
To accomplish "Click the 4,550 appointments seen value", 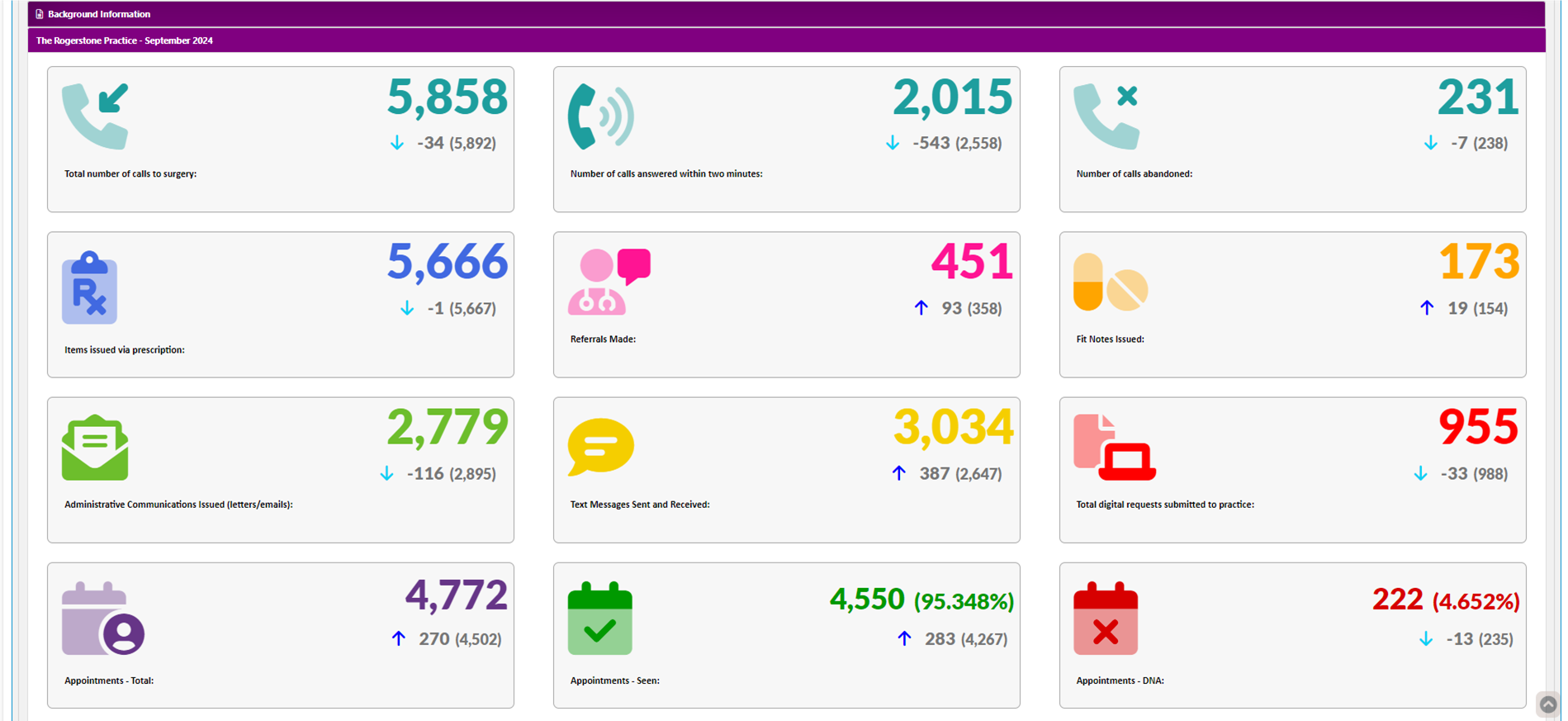I will click(867, 599).
